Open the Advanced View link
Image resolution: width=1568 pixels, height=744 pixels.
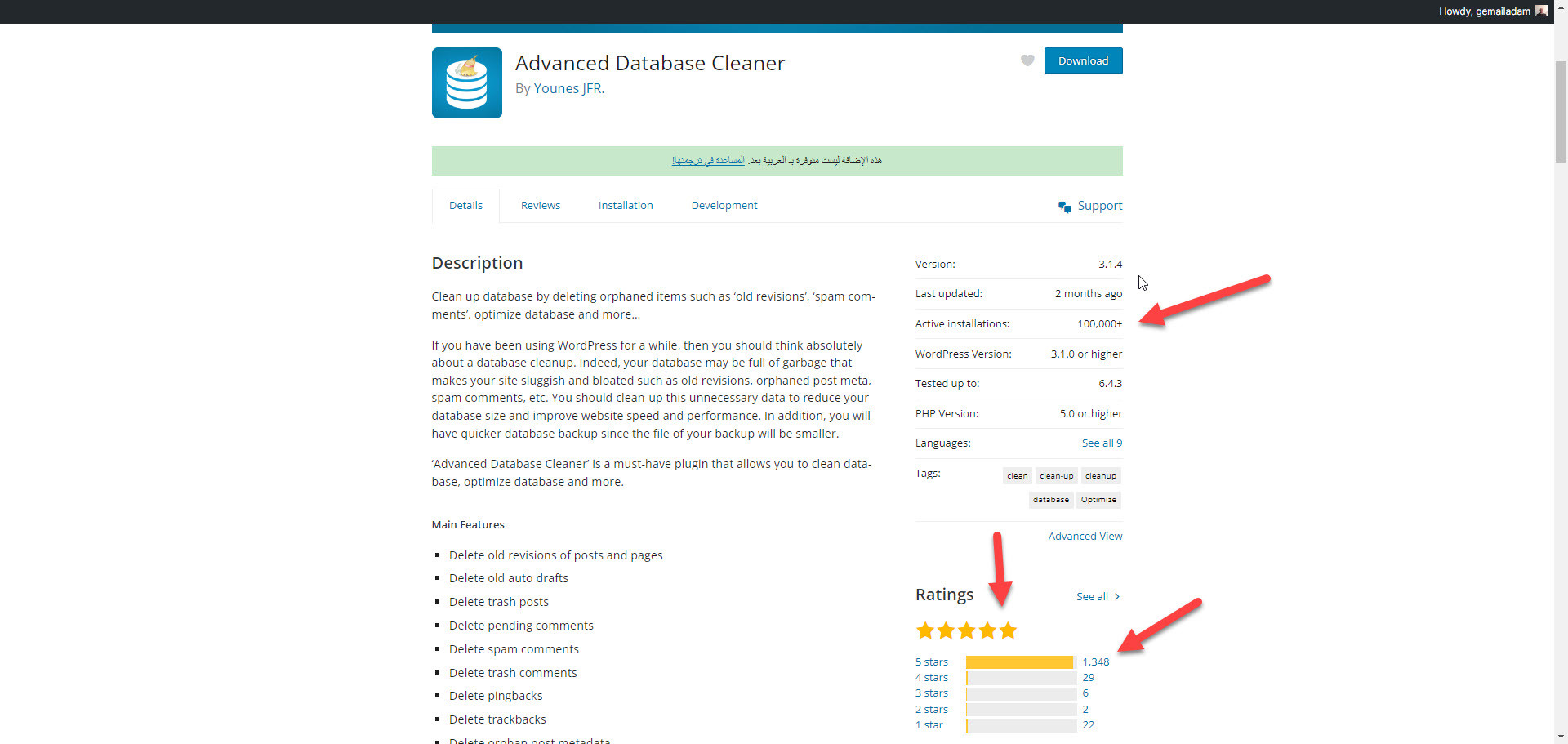tap(1085, 537)
